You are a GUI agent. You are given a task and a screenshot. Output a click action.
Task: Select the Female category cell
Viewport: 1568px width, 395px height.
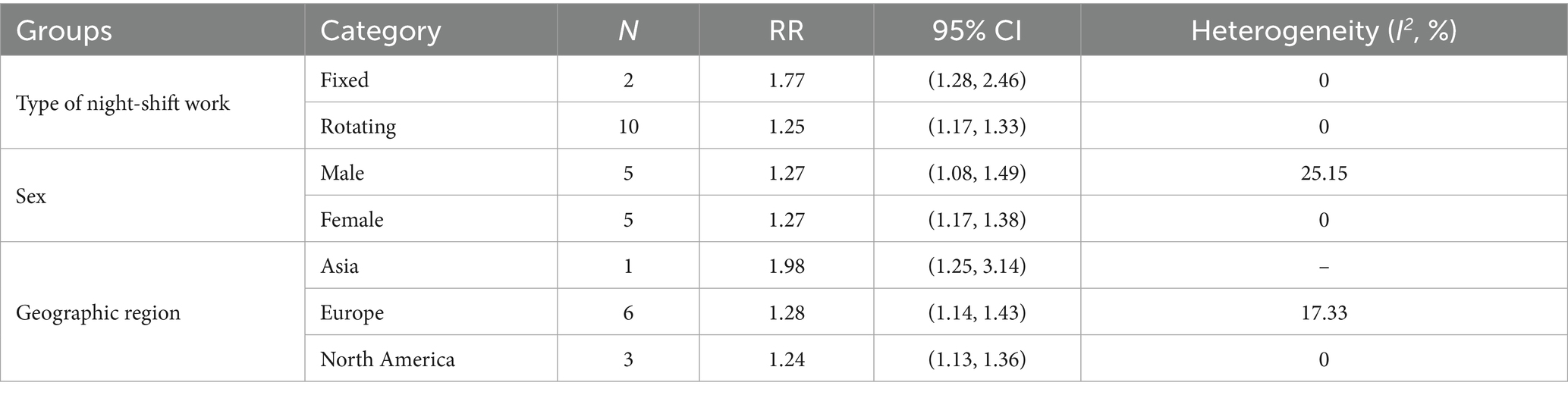click(351, 220)
